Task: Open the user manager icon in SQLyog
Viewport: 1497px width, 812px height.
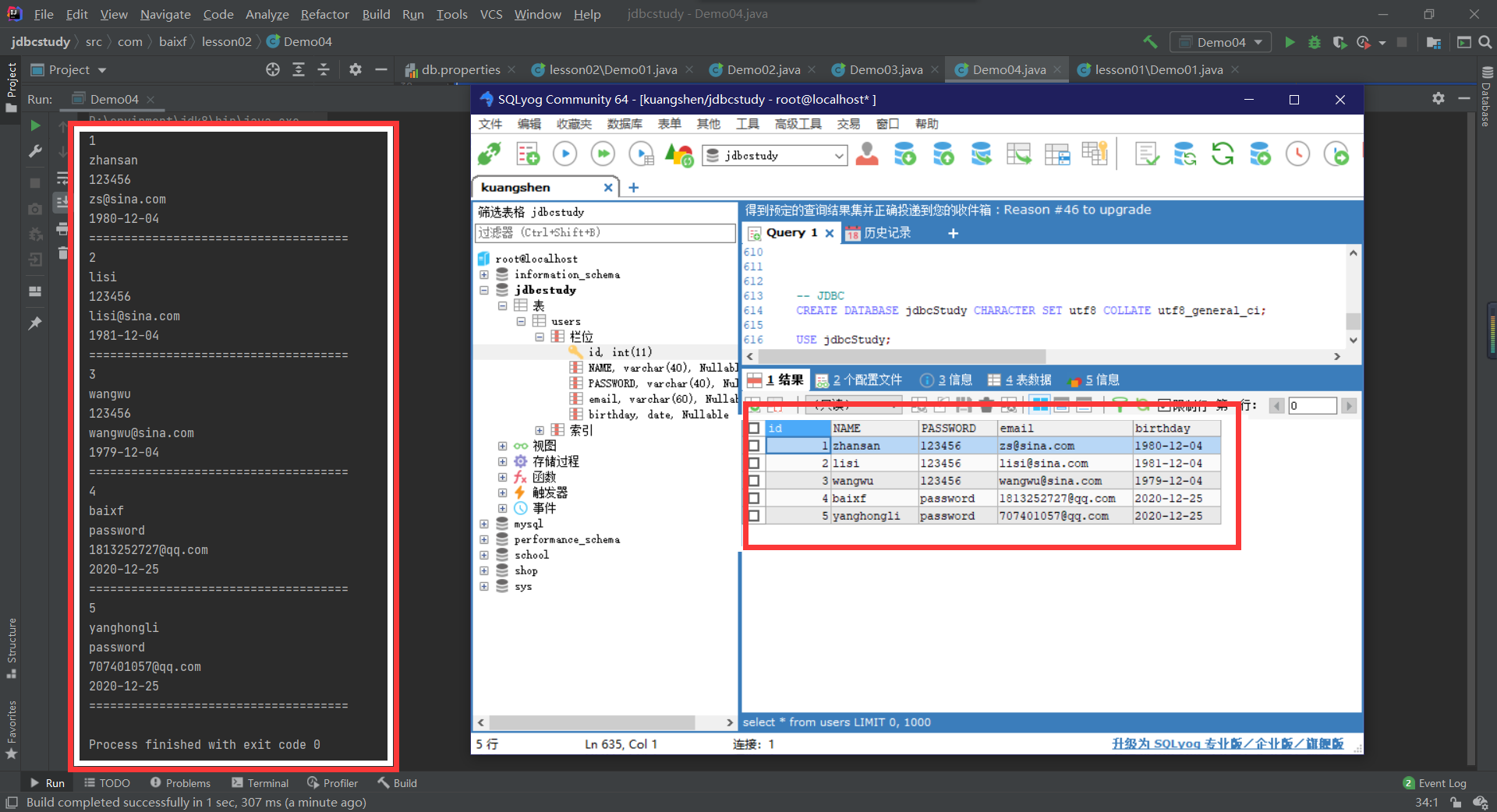Action: pos(867,154)
